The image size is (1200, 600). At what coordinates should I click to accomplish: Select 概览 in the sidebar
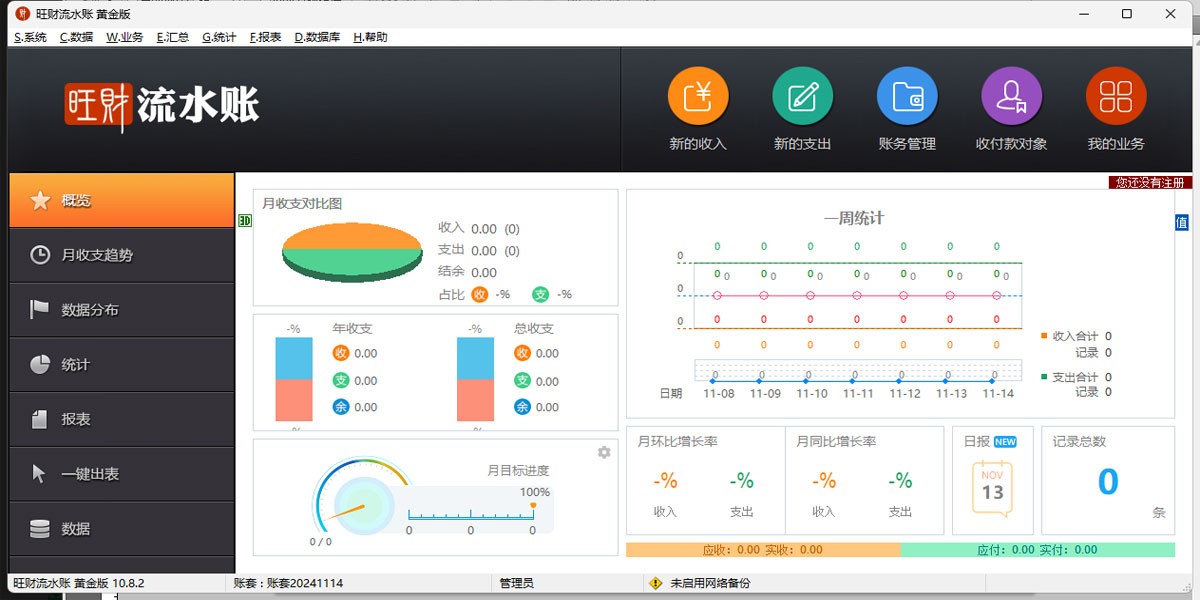[121, 200]
